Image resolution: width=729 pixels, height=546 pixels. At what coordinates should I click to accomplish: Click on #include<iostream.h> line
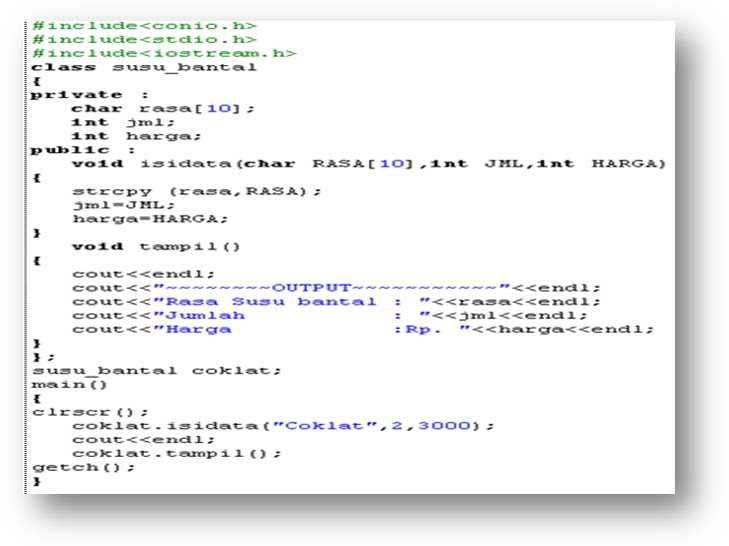pyautogui.click(x=164, y=53)
